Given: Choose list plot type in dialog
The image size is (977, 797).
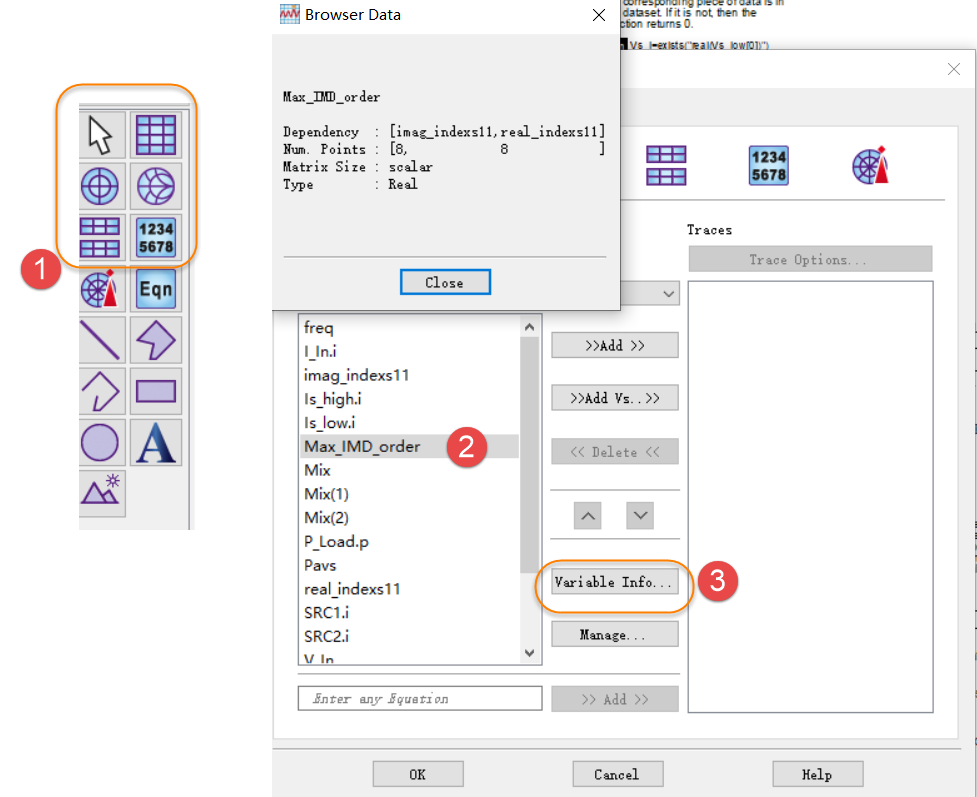Looking at the screenshot, I should pos(768,166).
